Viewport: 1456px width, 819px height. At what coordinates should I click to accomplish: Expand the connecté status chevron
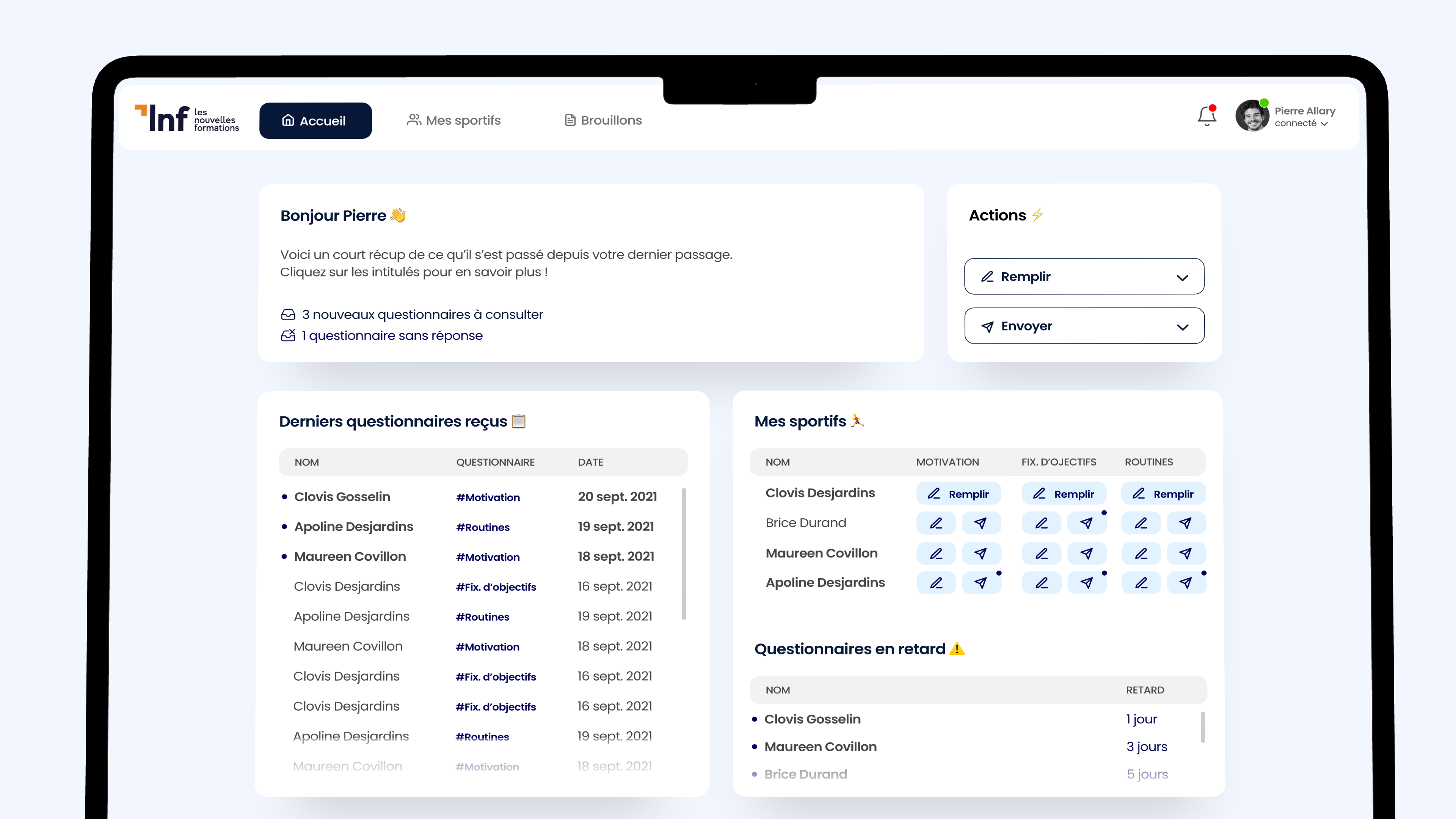(1324, 124)
